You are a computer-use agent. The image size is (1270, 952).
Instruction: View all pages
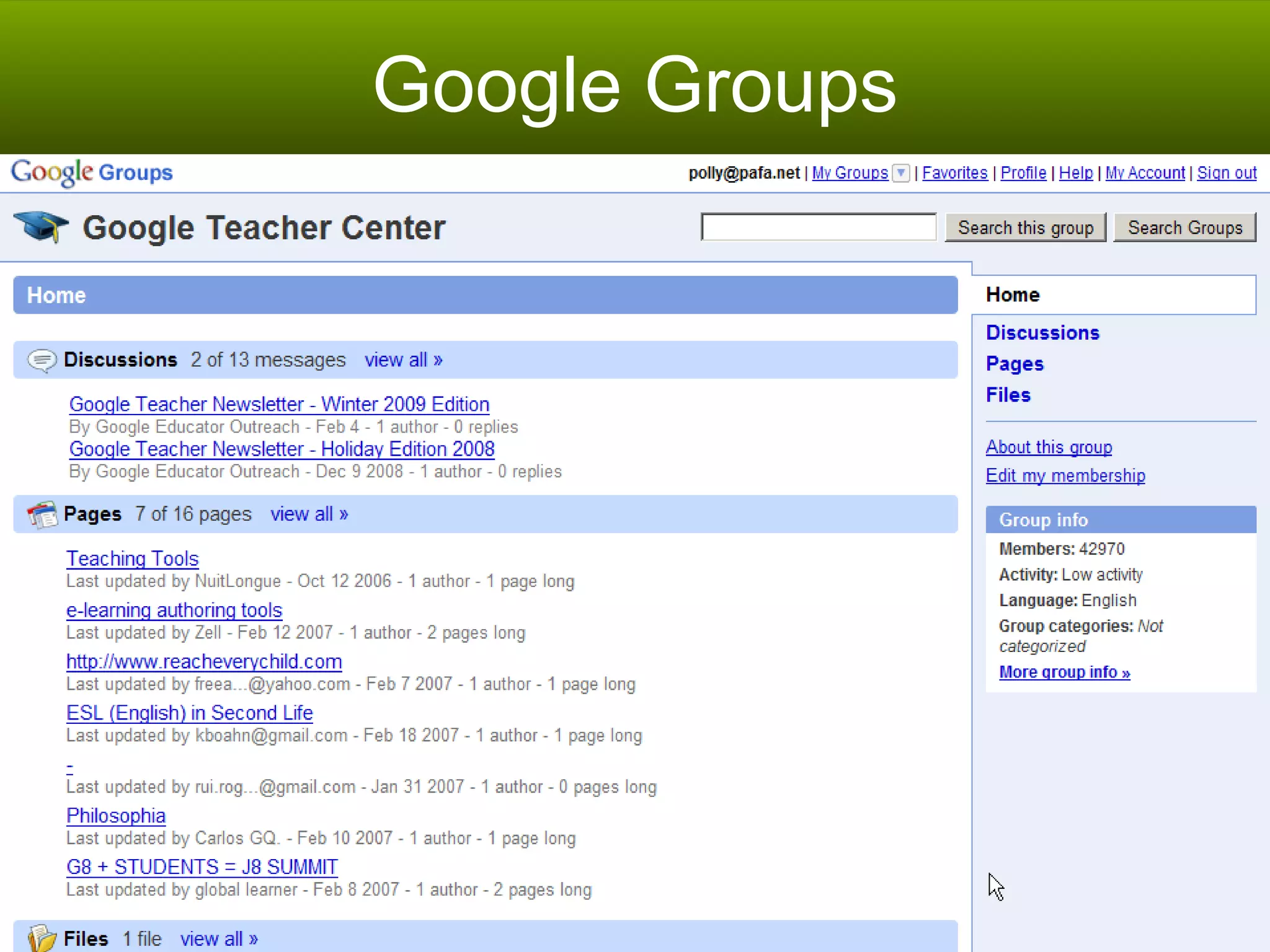[x=309, y=514]
